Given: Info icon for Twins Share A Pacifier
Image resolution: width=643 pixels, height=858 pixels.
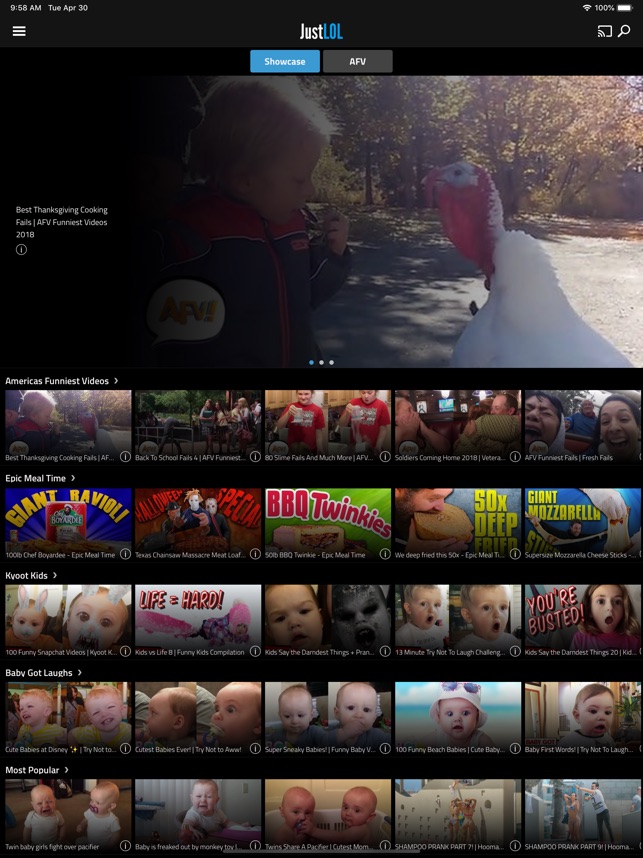Looking at the screenshot, I should coord(385,846).
